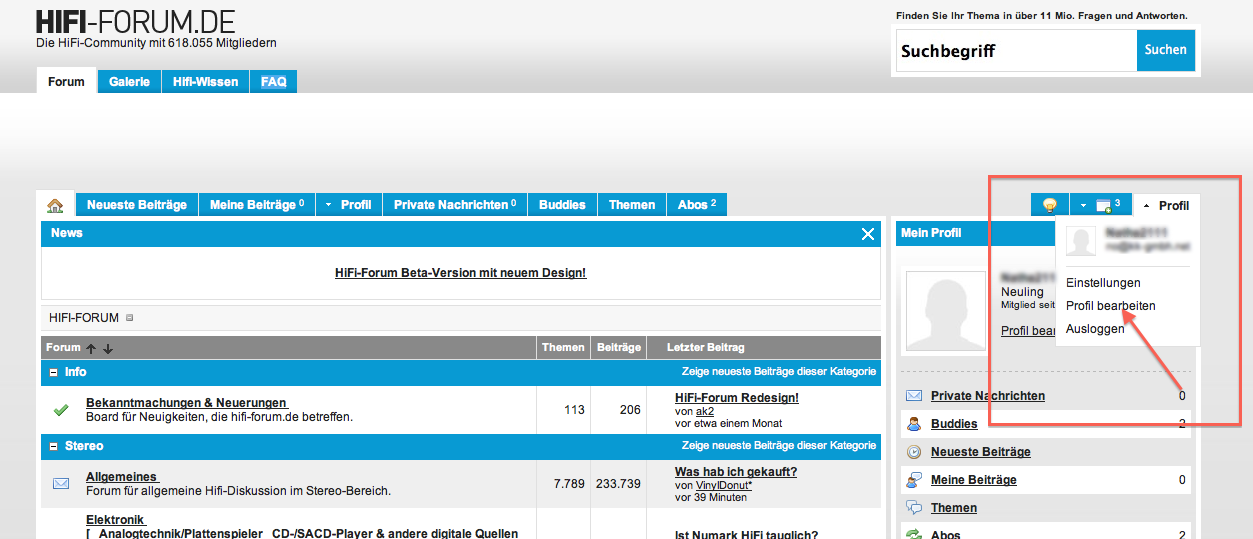The height and width of the screenshot is (539, 1253).
Task: Click the small avatar in the Profil dropdown
Action: (1081, 240)
